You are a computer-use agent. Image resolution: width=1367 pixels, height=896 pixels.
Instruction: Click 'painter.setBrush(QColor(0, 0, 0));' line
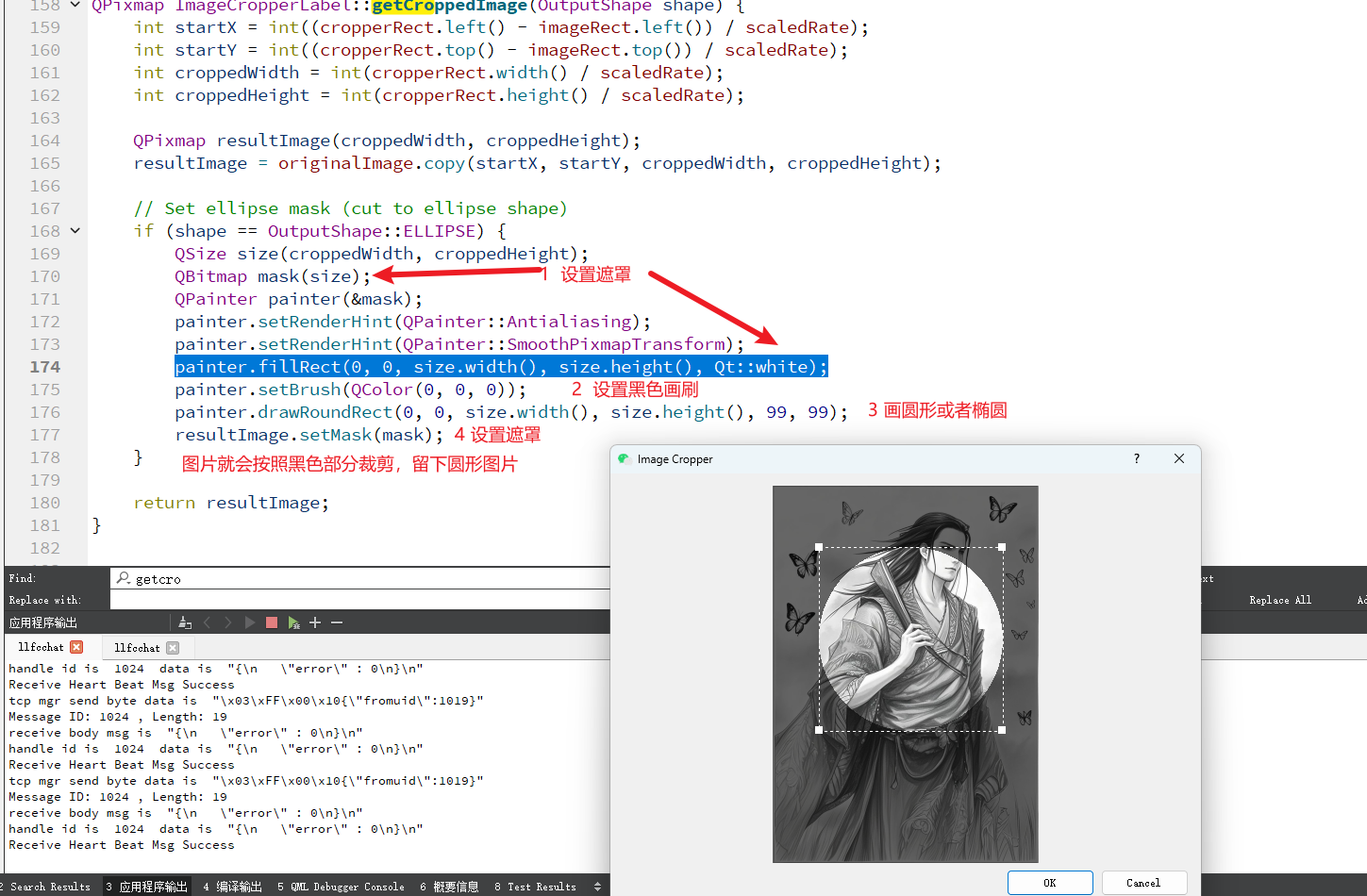point(350,390)
